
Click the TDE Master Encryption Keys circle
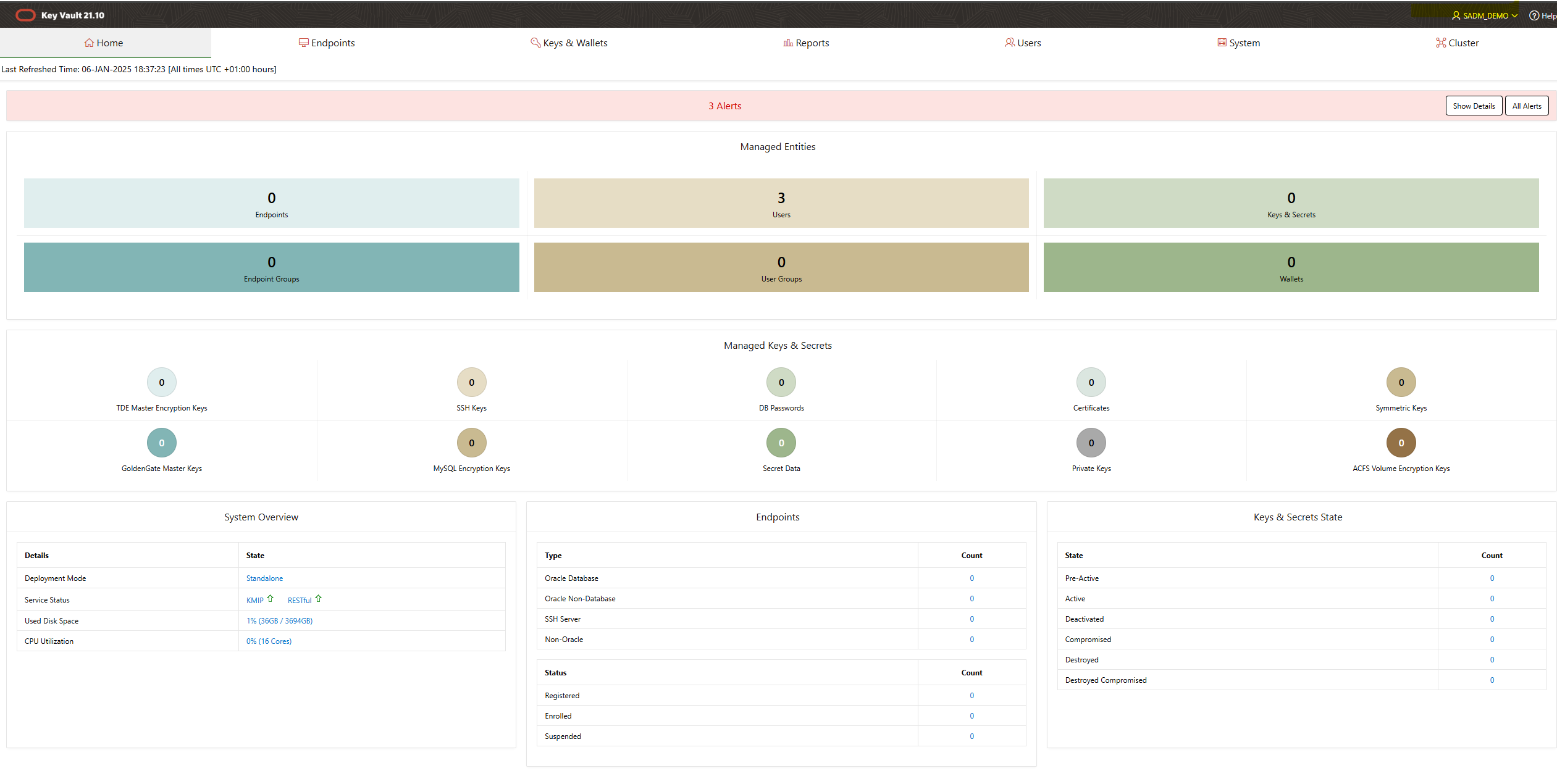coord(161,382)
